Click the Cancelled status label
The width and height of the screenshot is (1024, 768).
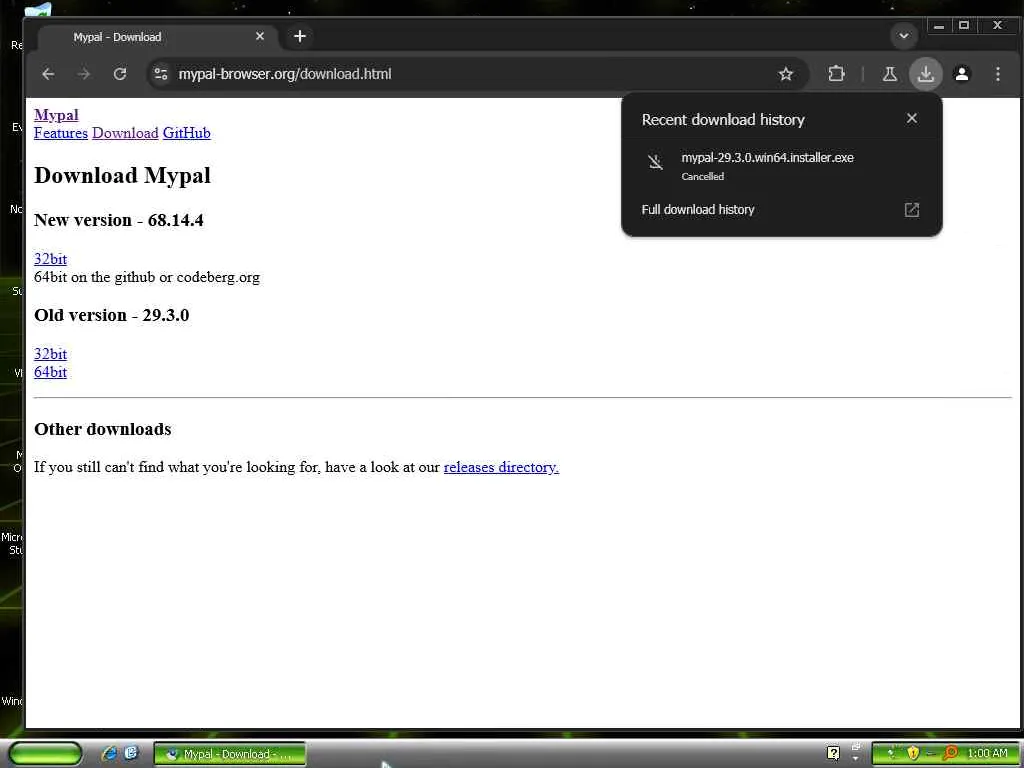point(703,176)
